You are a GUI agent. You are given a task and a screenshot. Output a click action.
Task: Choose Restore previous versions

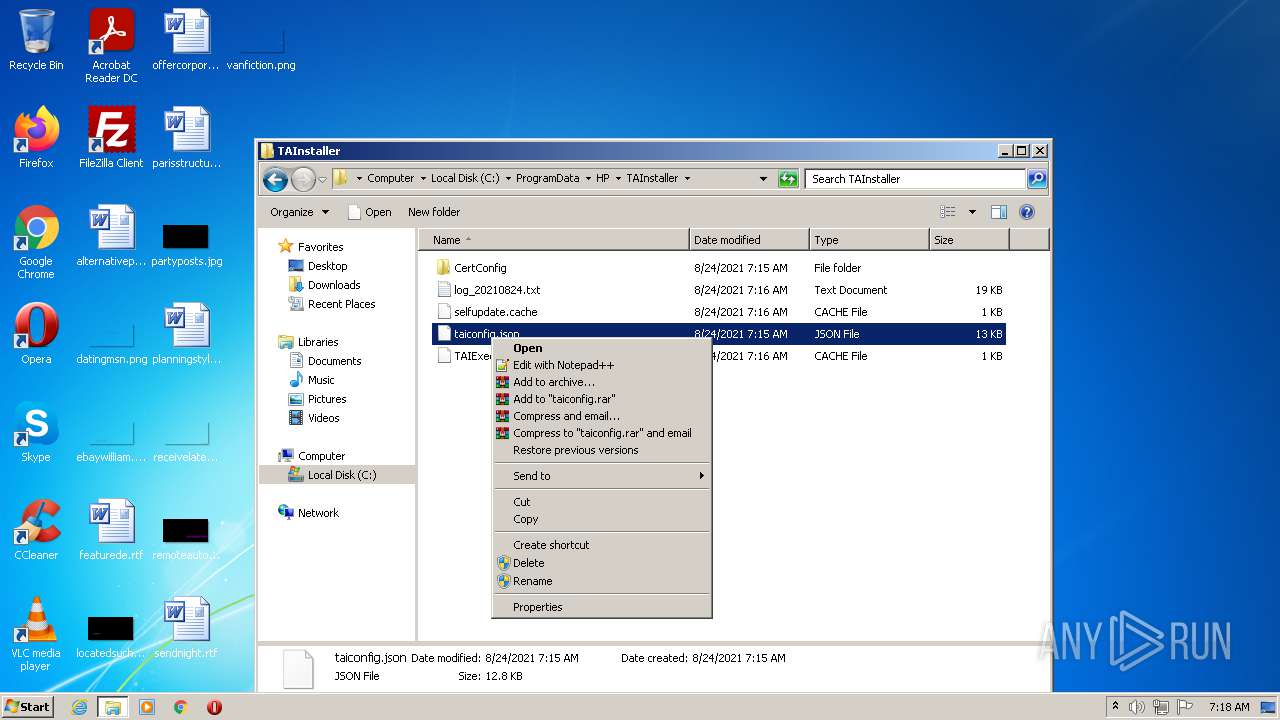pos(602,450)
